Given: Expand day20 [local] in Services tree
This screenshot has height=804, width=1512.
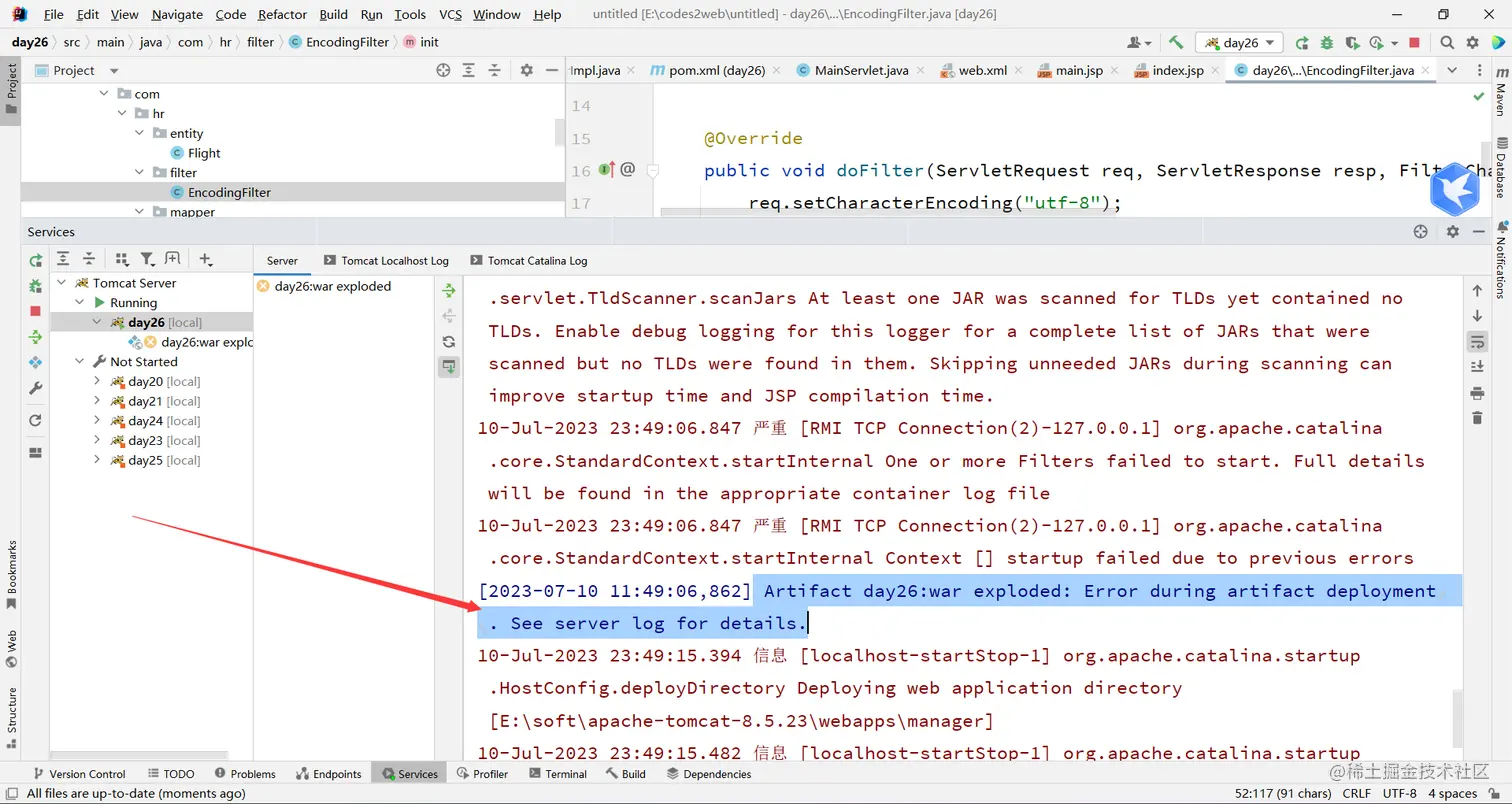Looking at the screenshot, I should 97,381.
